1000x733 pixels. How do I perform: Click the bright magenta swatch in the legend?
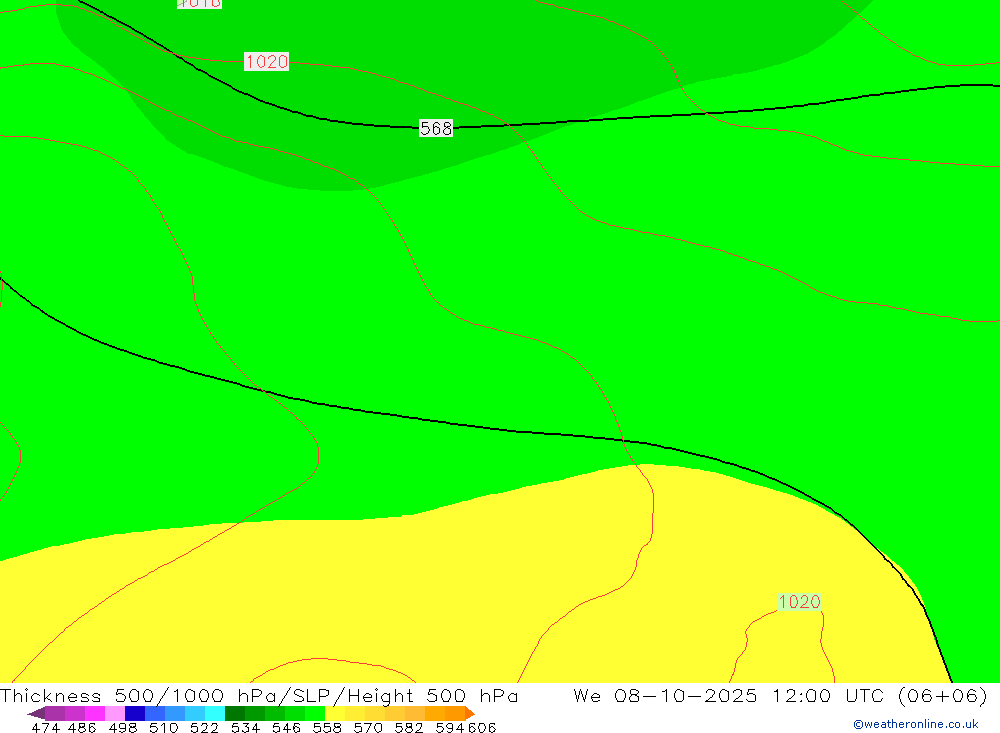(95, 713)
